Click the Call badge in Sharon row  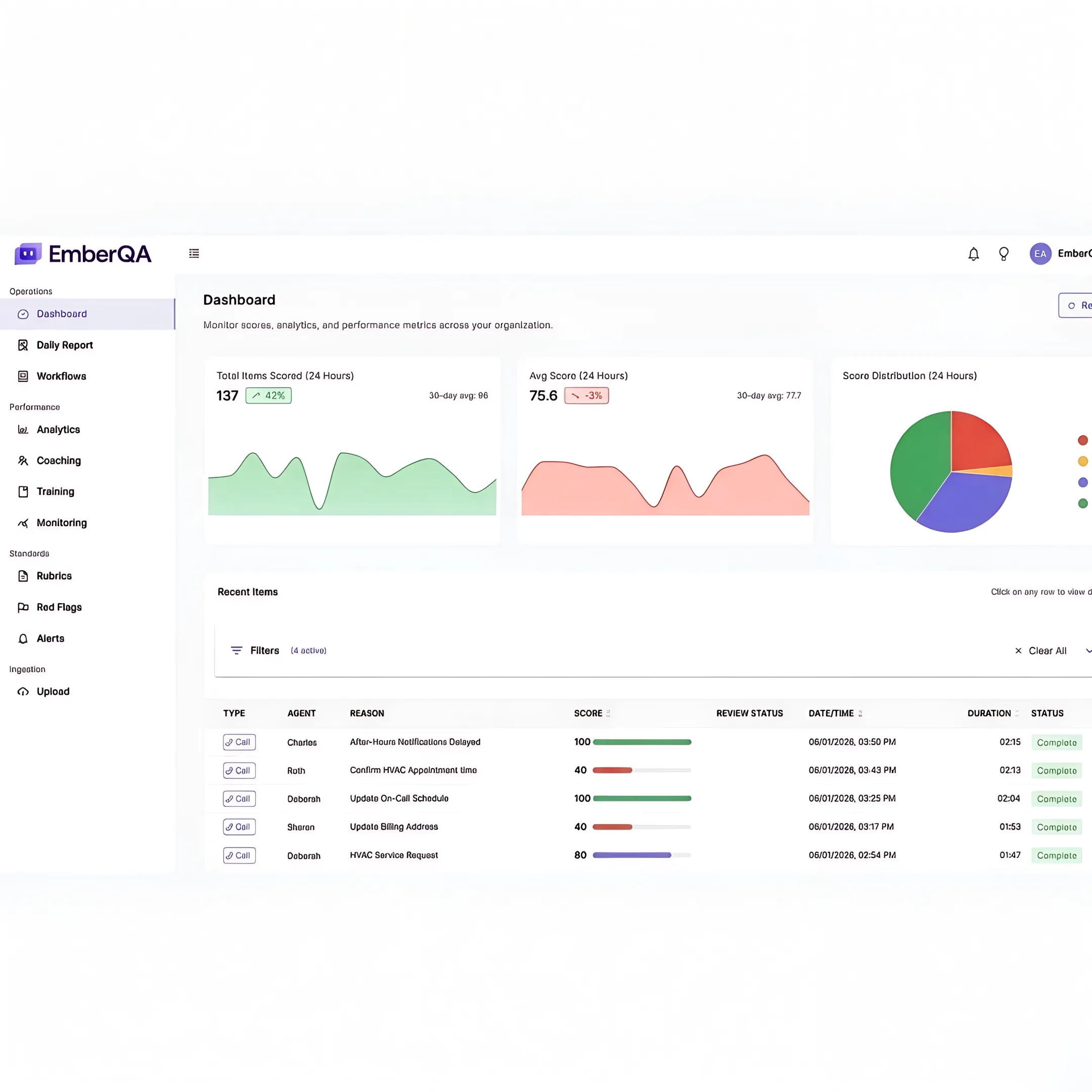pyautogui.click(x=239, y=827)
